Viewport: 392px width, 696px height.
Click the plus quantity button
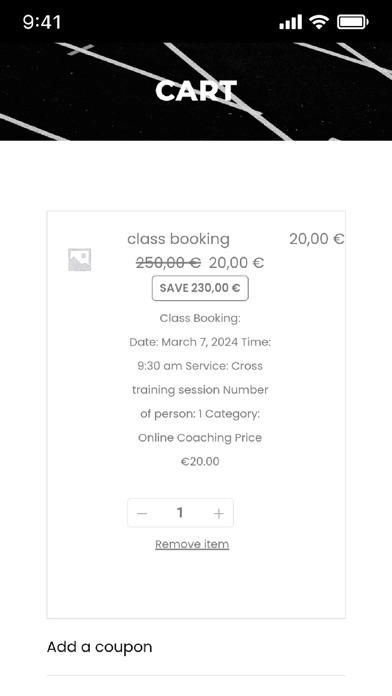click(218, 514)
